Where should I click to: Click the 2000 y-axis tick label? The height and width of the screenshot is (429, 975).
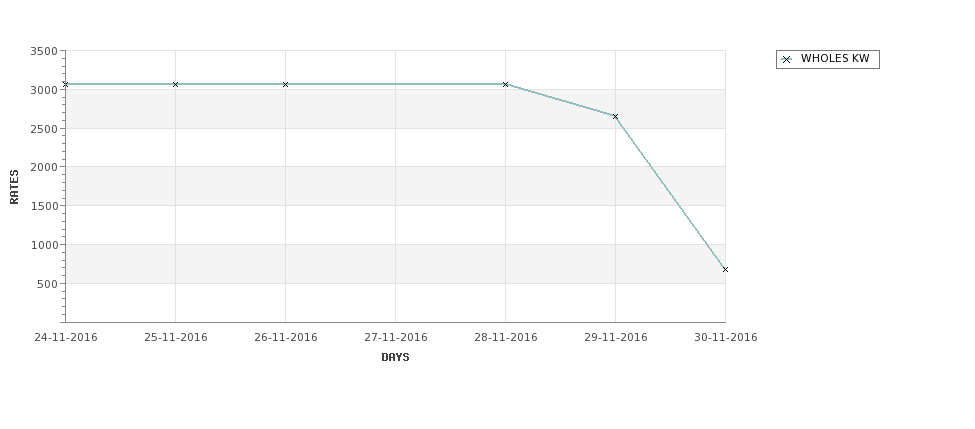(44, 167)
